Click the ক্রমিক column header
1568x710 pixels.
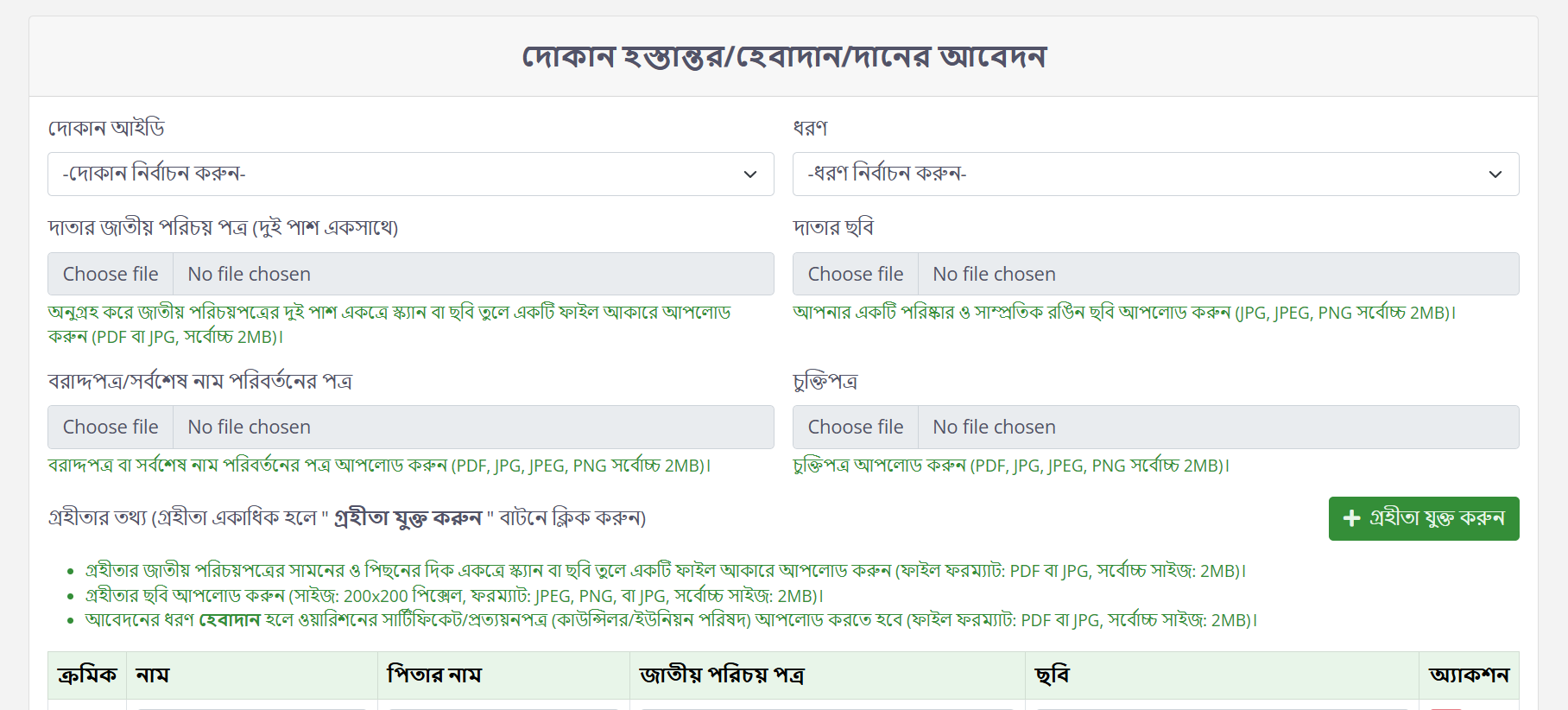click(x=87, y=675)
